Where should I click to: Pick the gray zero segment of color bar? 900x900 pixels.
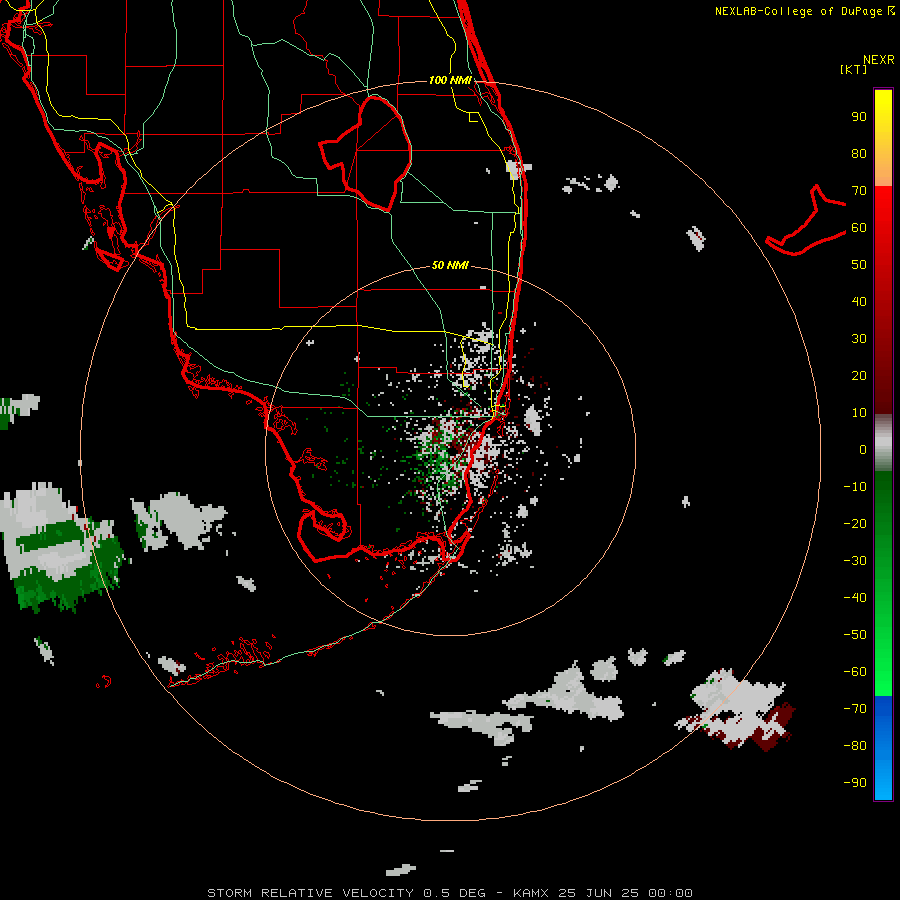click(883, 443)
